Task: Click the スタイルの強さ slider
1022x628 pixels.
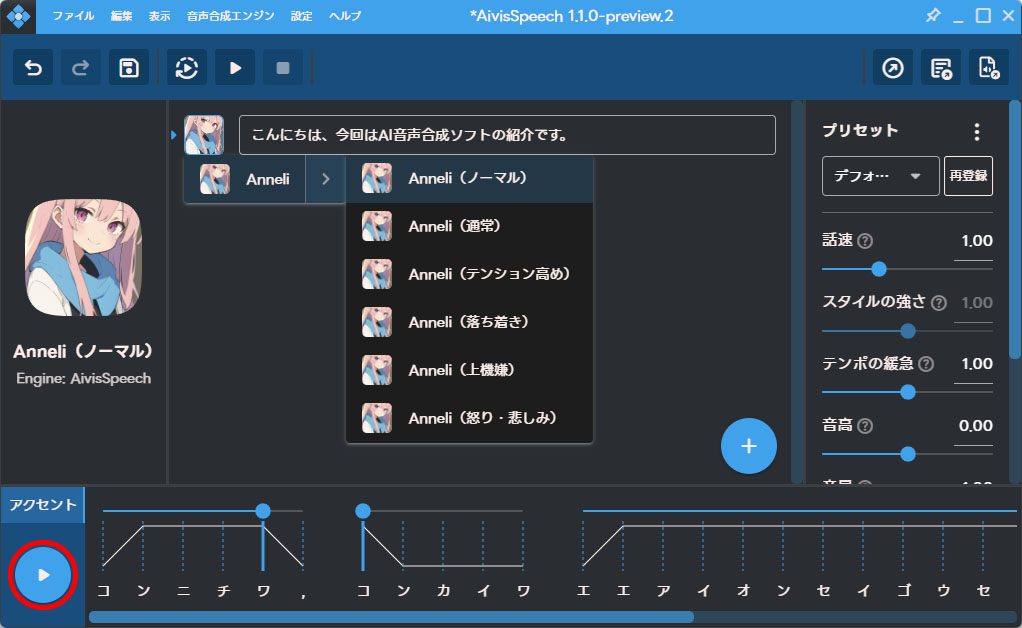Action: click(x=907, y=331)
